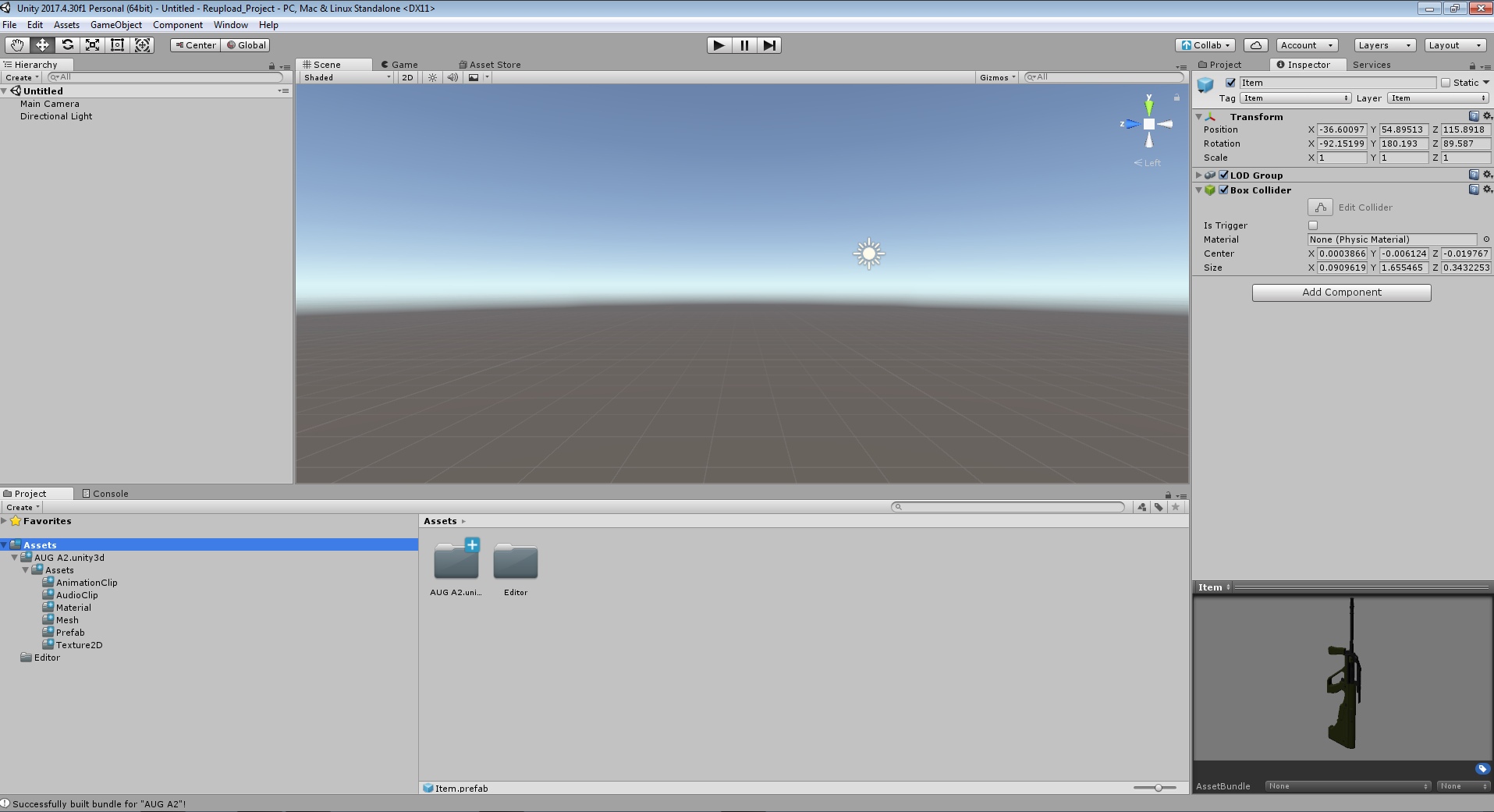Select the Rotate tool
Image resolution: width=1494 pixels, height=812 pixels.
[67, 45]
